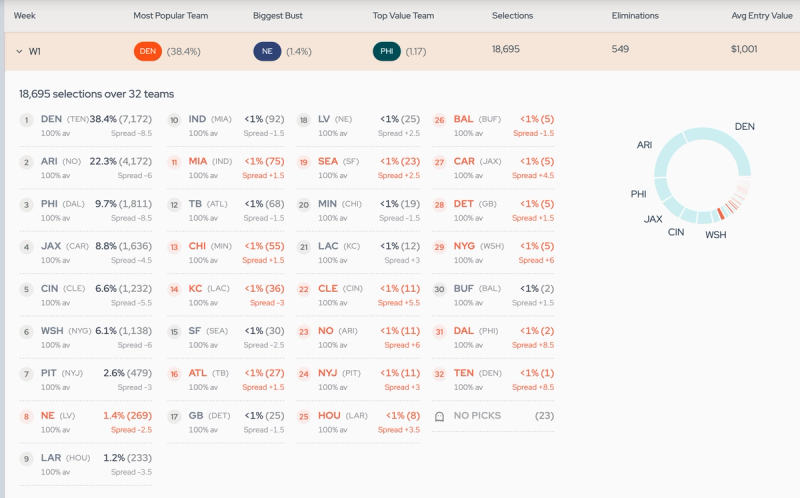Click NYJ team name in list
800x498 pixels.
pyautogui.click(x=328, y=373)
